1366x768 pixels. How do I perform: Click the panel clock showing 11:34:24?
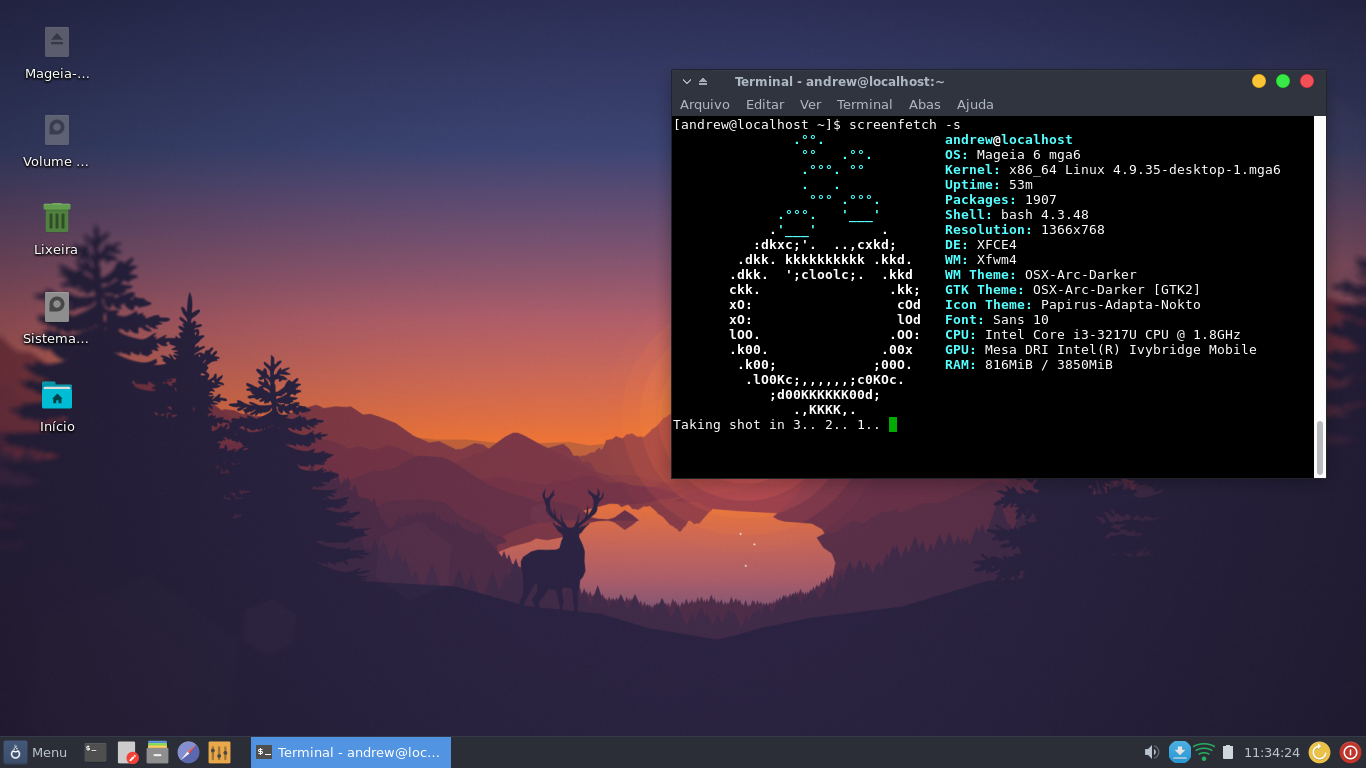[1272, 752]
